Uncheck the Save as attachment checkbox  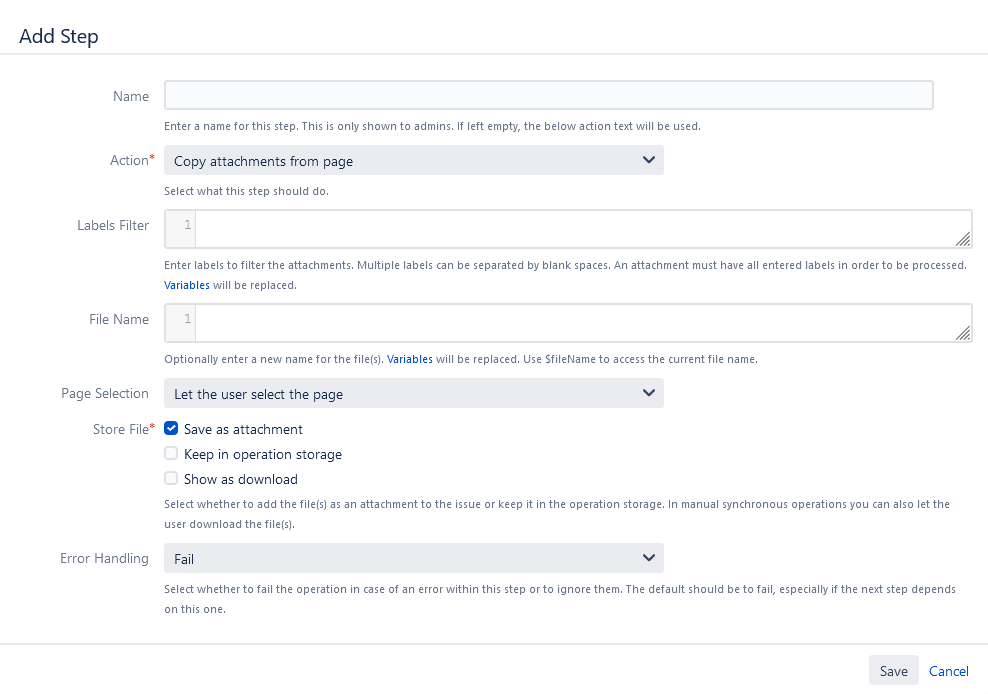pos(172,429)
